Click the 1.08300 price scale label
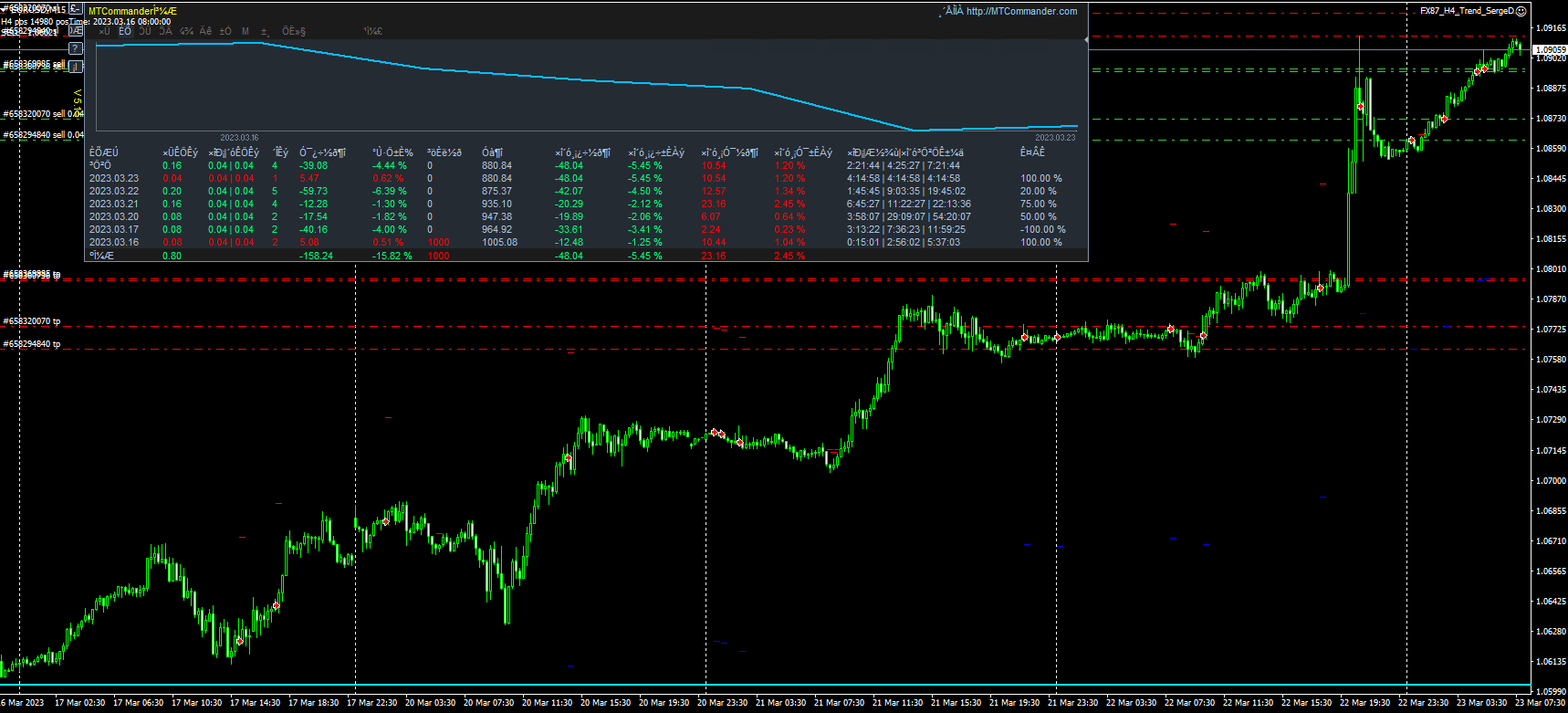Image resolution: width=1568 pixels, height=713 pixels. point(1551,209)
